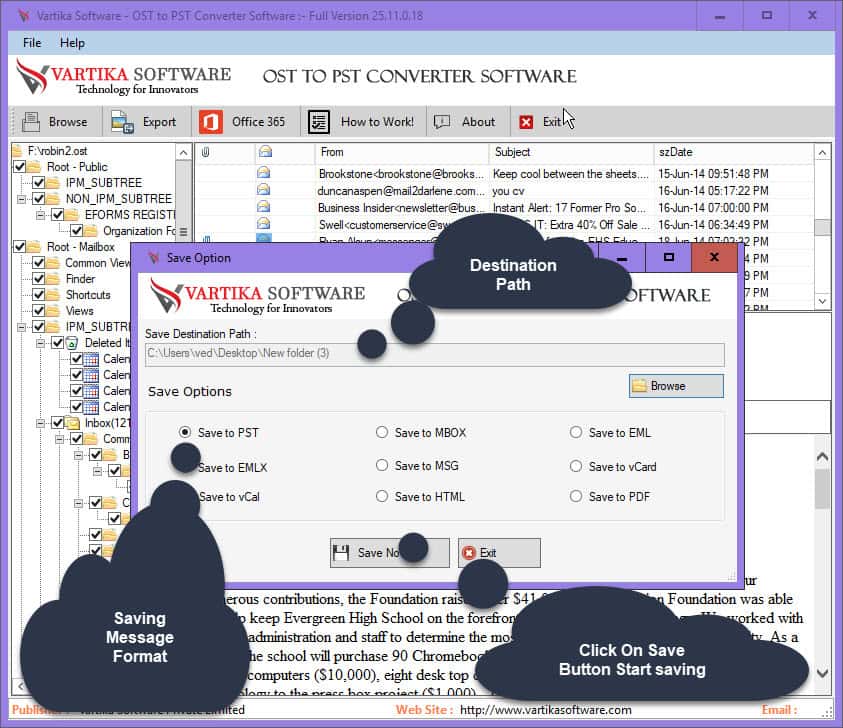The width and height of the screenshot is (843, 728).
Task: Uncheck the Common Views checkbox
Action: [x=39, y=263]
